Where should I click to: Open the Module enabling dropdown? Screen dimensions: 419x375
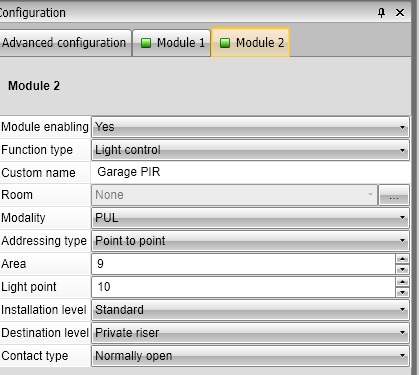click(250, 127)
